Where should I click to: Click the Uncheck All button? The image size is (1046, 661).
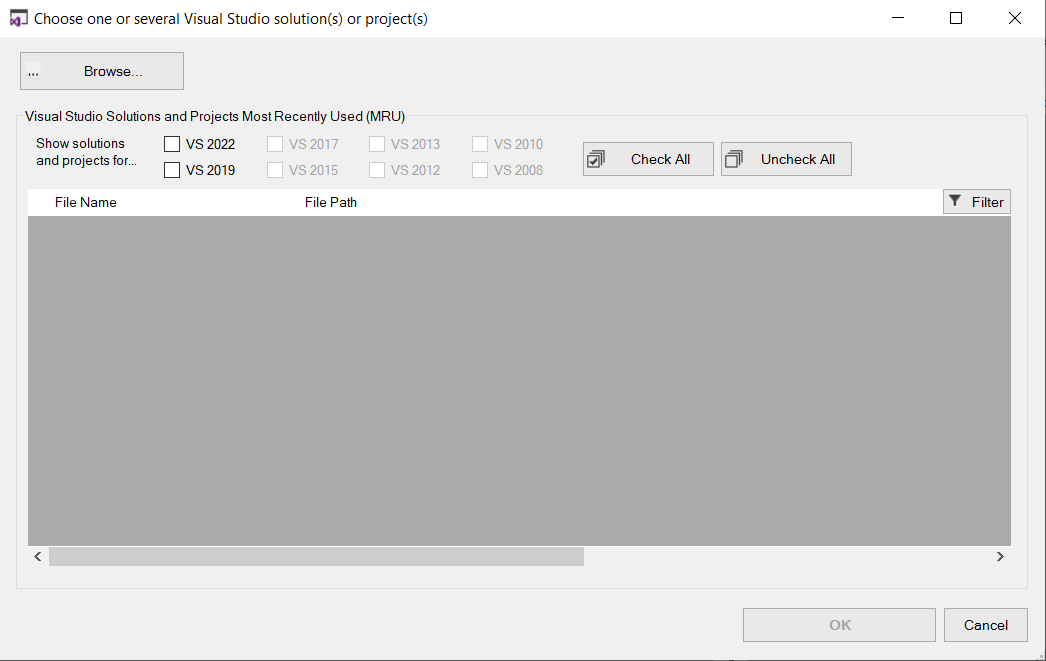coord(787,159)
